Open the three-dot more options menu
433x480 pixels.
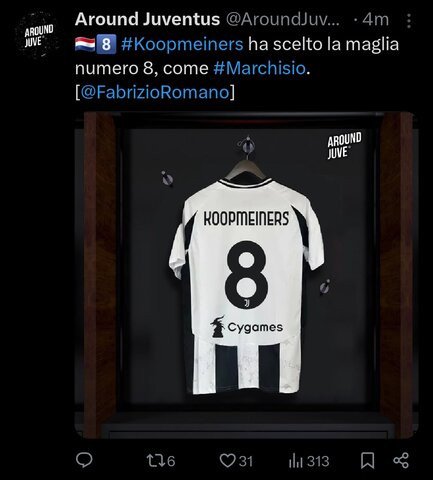[x=409, y=21]
